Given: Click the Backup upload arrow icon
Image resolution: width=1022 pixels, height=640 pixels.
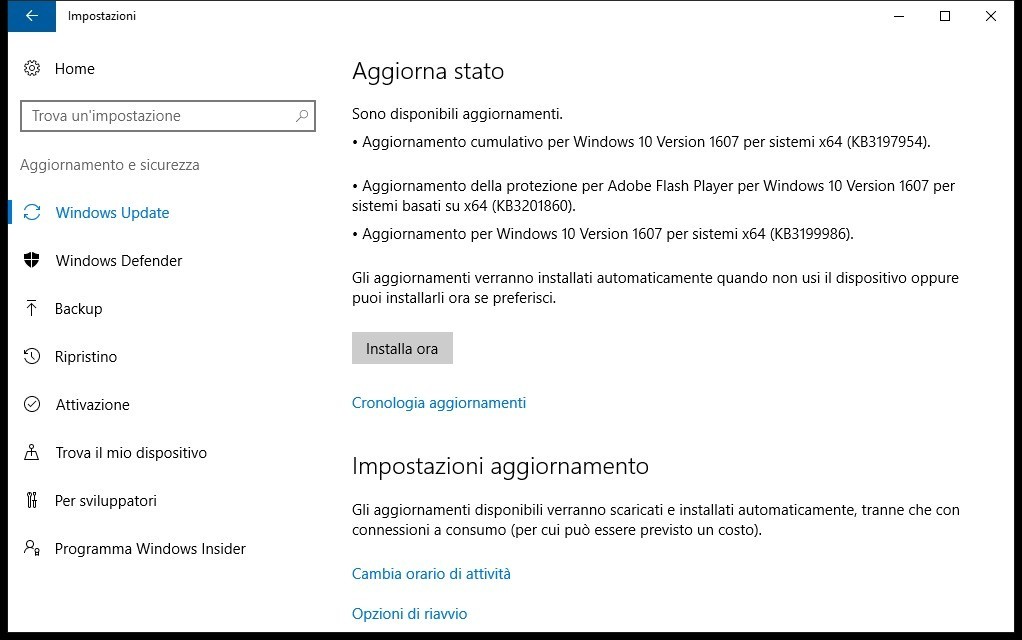Looking at the screenshot, I should (x=32, y=309).
